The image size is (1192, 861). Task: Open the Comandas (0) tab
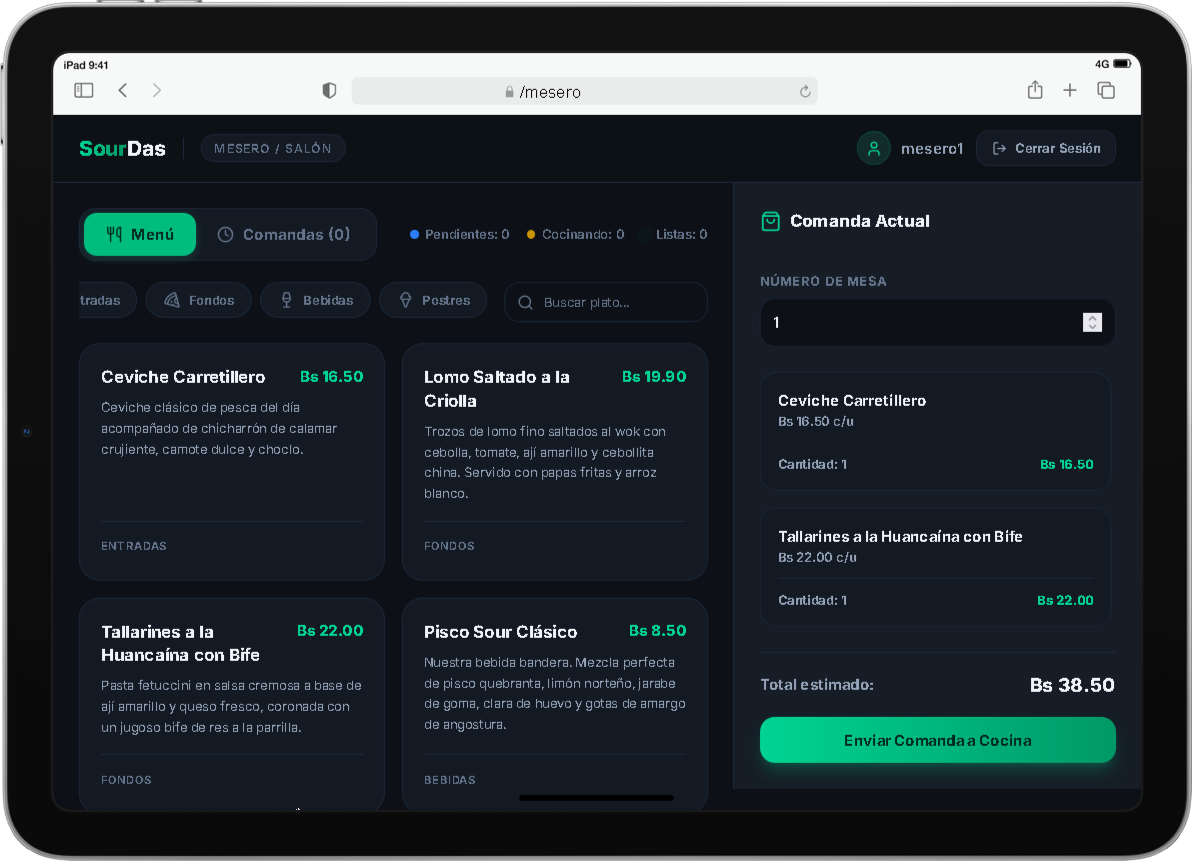tap(284, 234)
